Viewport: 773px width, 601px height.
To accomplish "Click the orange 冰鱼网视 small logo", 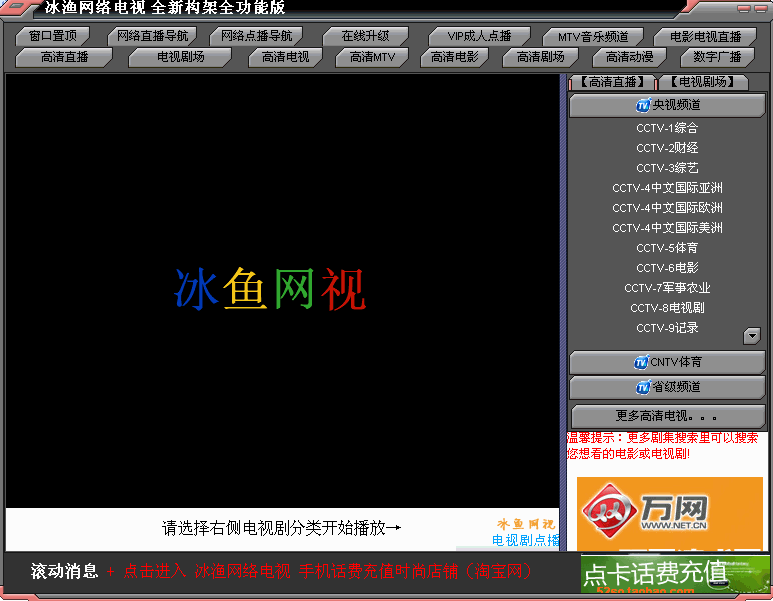I will pyautogui.click(x=526, y=524).
